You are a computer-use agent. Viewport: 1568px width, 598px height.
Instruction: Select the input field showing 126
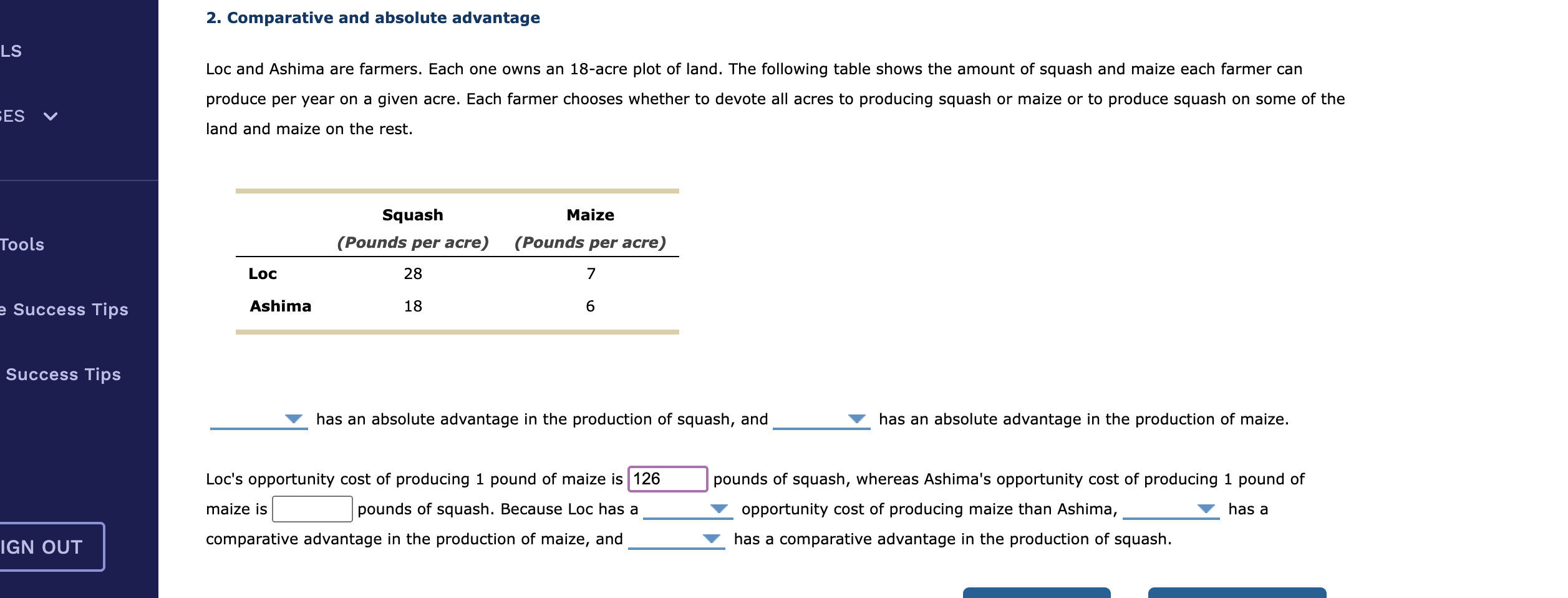click(x=666, y=479)
